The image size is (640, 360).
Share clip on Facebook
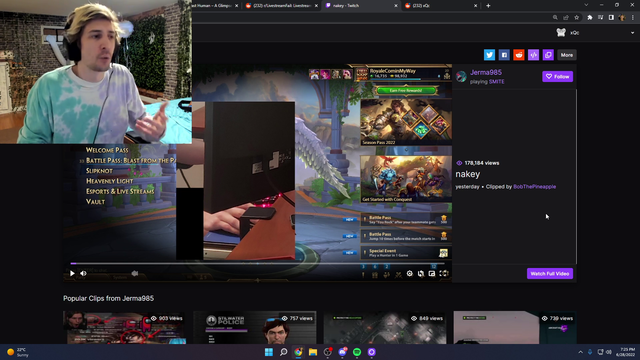point(504,55)
